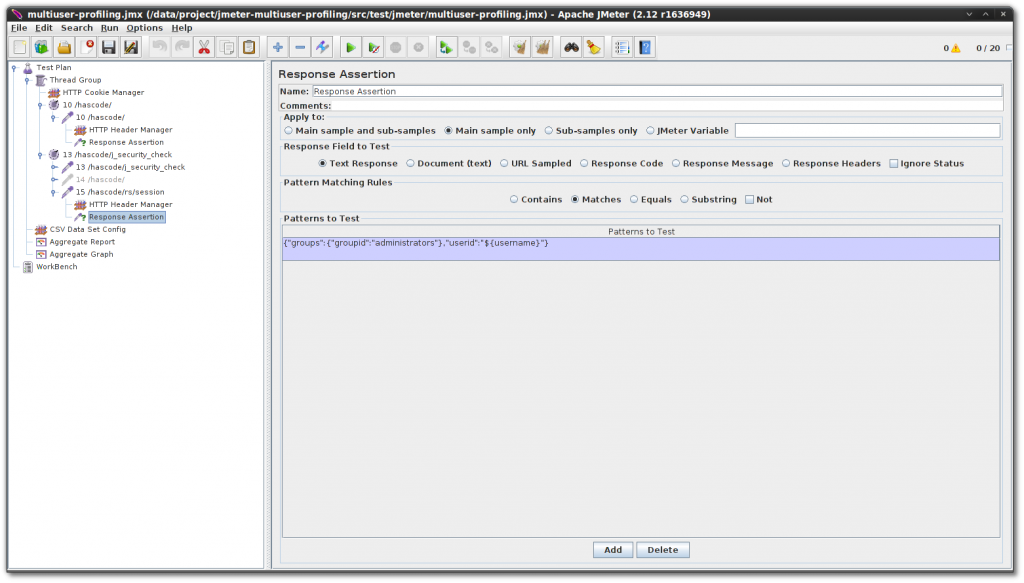Open the Options menu
The height and width of the screenshot is (583, 1024).
[143, 27]
